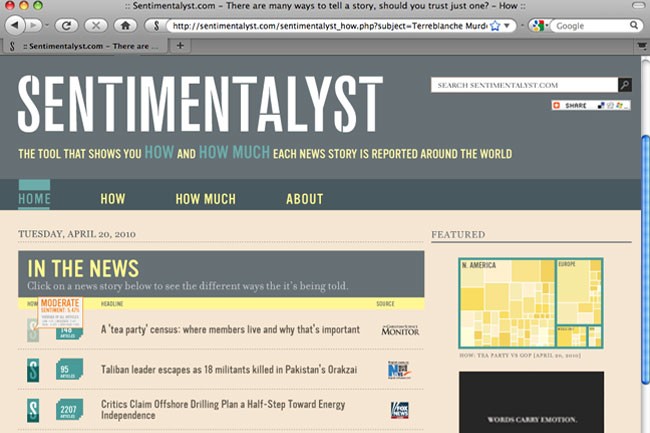Click the sentiment S icon on Offshore Drilling row
This screenshot has height=433, width=650.
(x=33, y=410)
